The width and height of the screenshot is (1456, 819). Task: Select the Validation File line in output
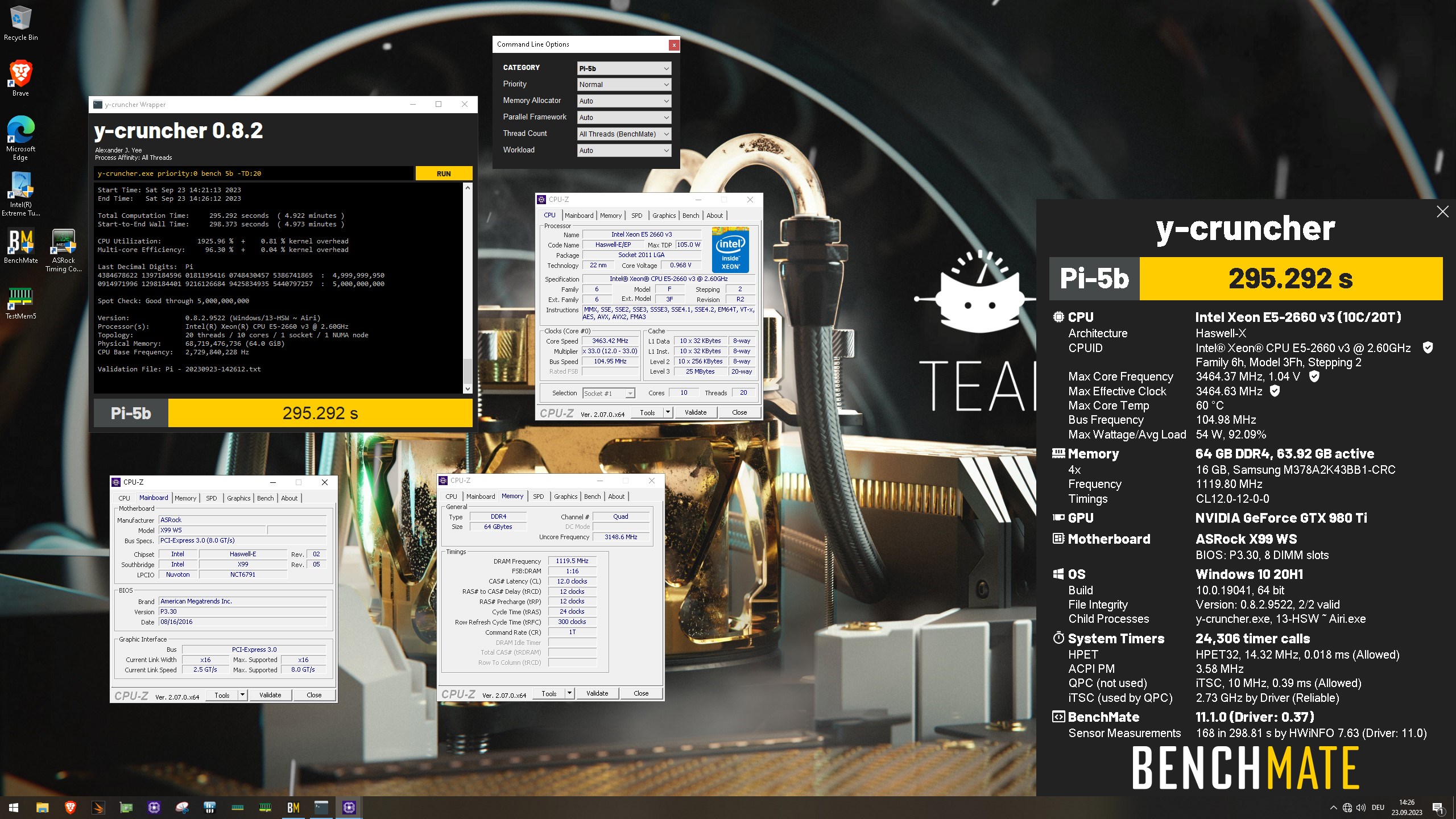coord(179,369)
